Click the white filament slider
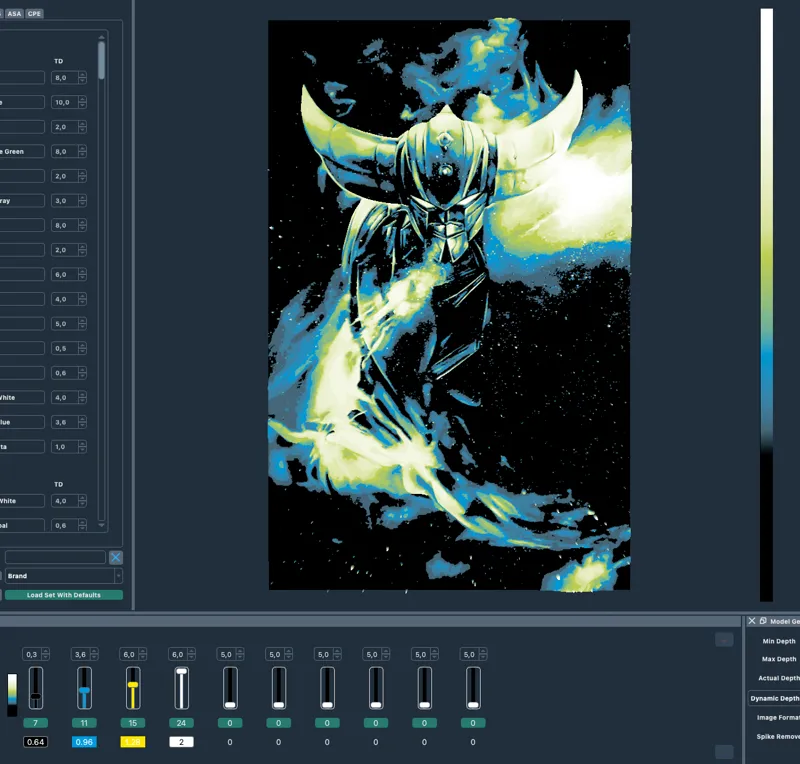800x764 pixels. tap(181, 687)
